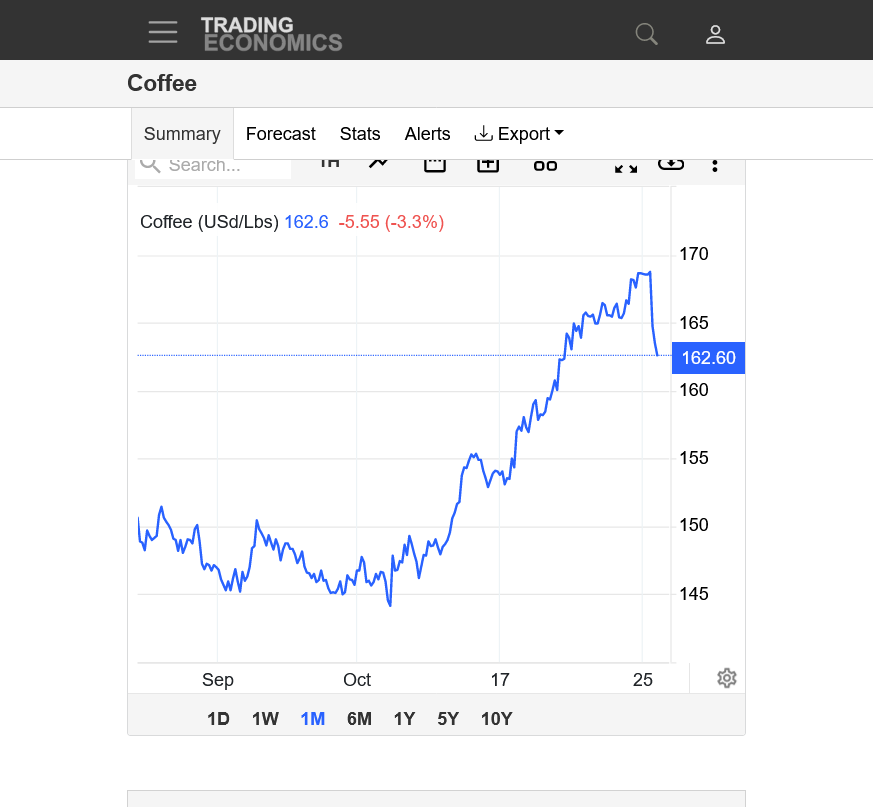This screenshot has width=873, height=807.
Task: Select the 1Y time range
Action: pos(404,718)
